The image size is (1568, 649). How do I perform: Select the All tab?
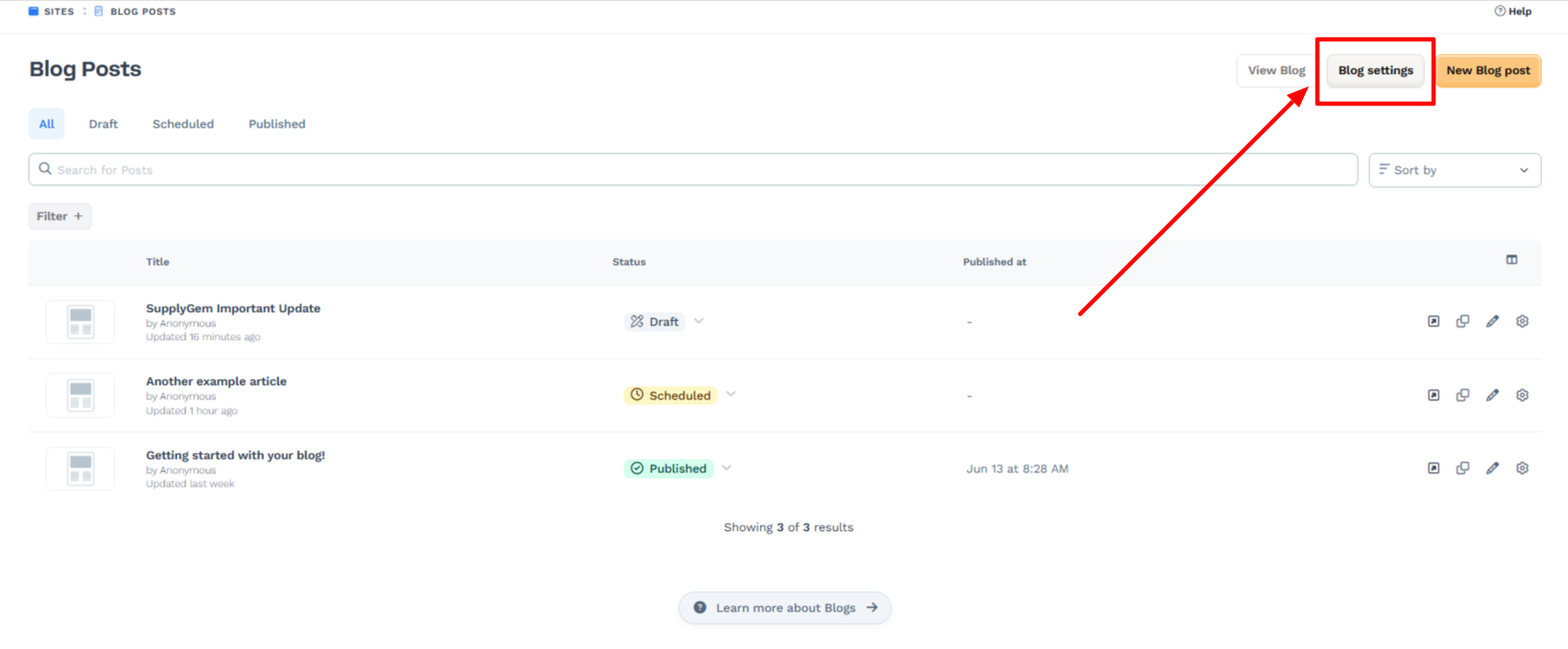(46, 124)
